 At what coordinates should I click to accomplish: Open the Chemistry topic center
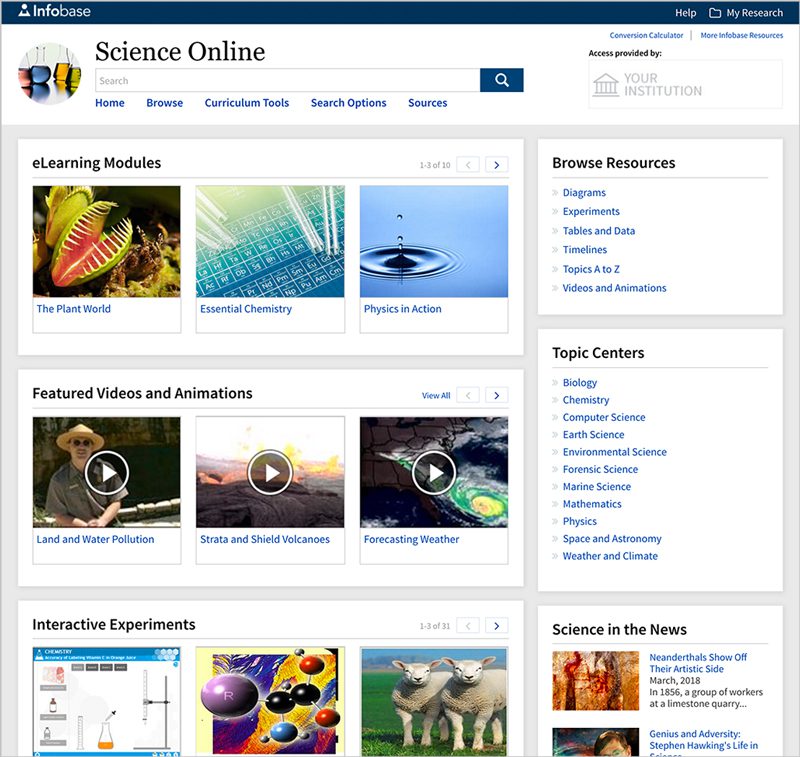click(x=586, y=400)
